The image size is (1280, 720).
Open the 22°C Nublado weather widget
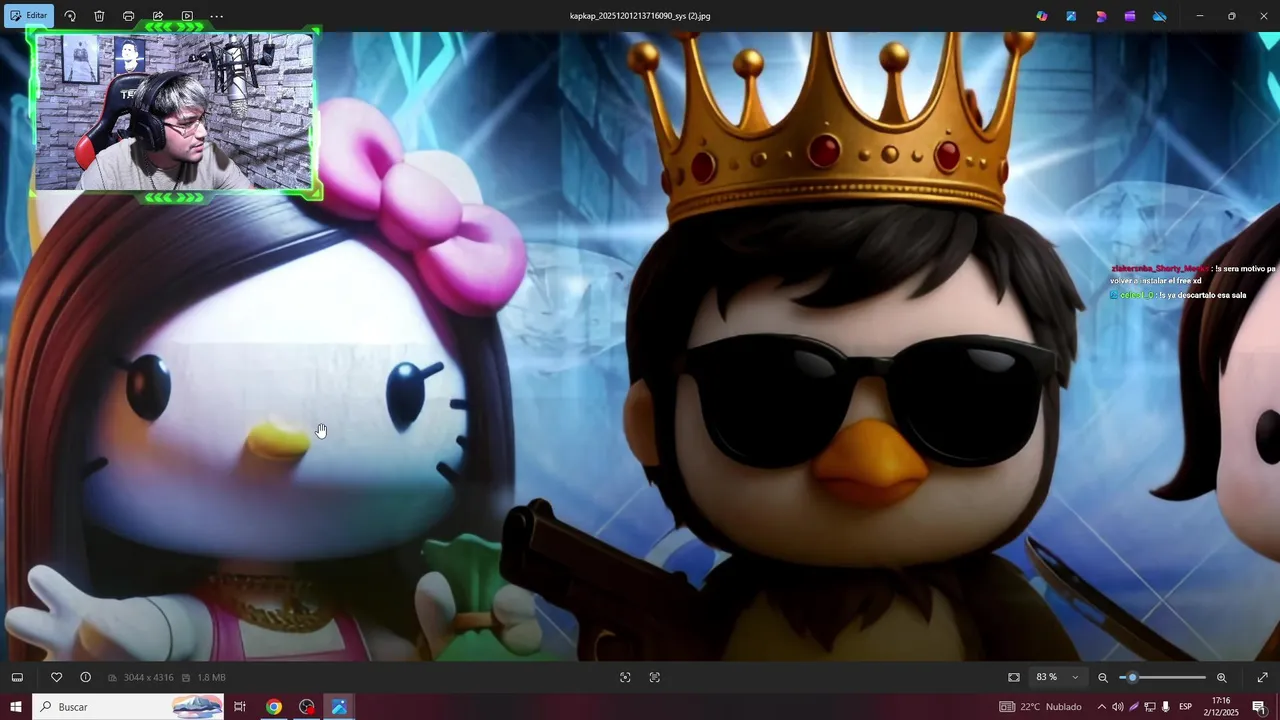click(1042, 707)
